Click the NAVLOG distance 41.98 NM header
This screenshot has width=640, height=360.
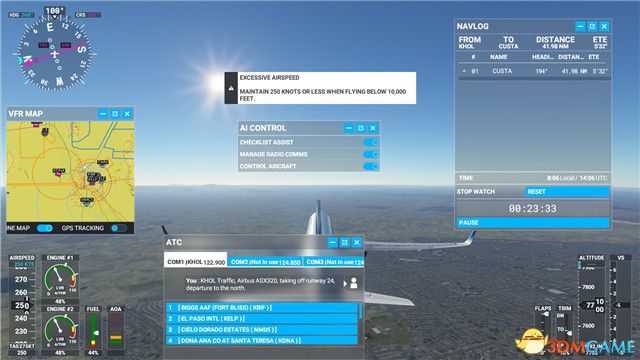pos(555,47)
